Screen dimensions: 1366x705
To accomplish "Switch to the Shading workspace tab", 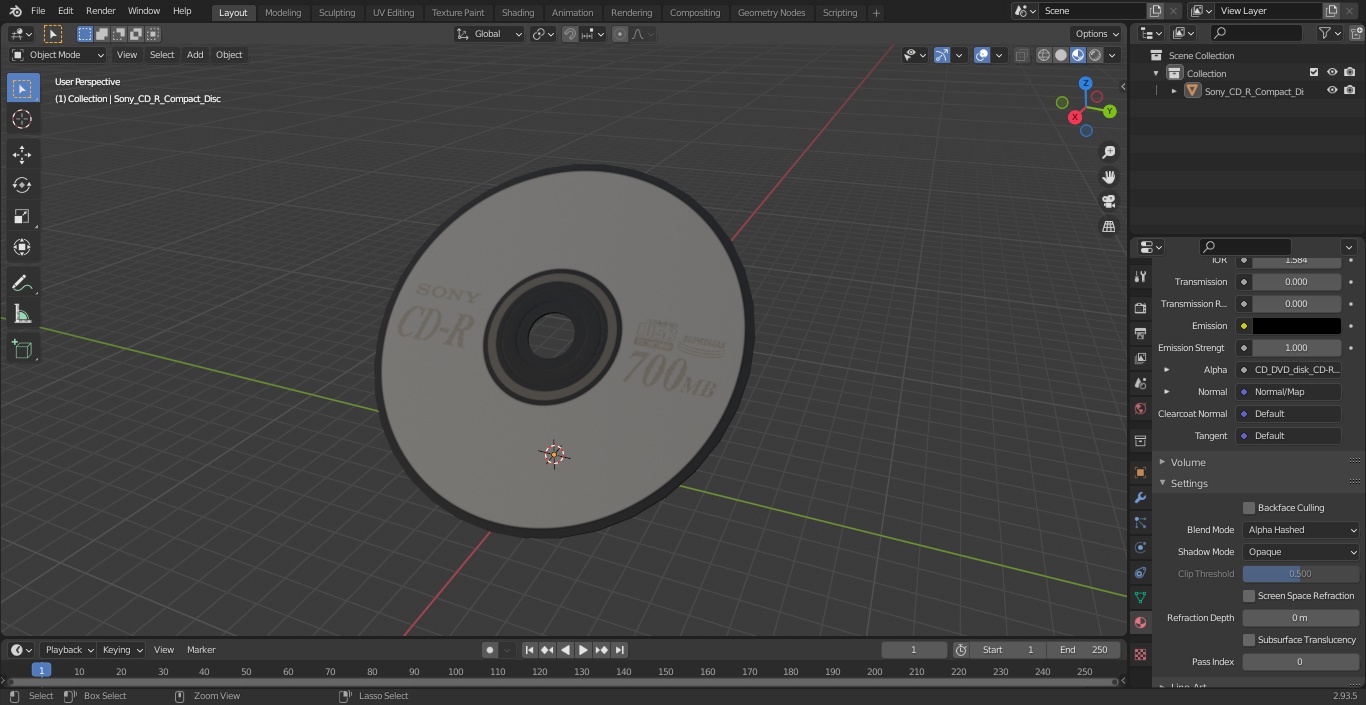I will (x=518, y=13).
